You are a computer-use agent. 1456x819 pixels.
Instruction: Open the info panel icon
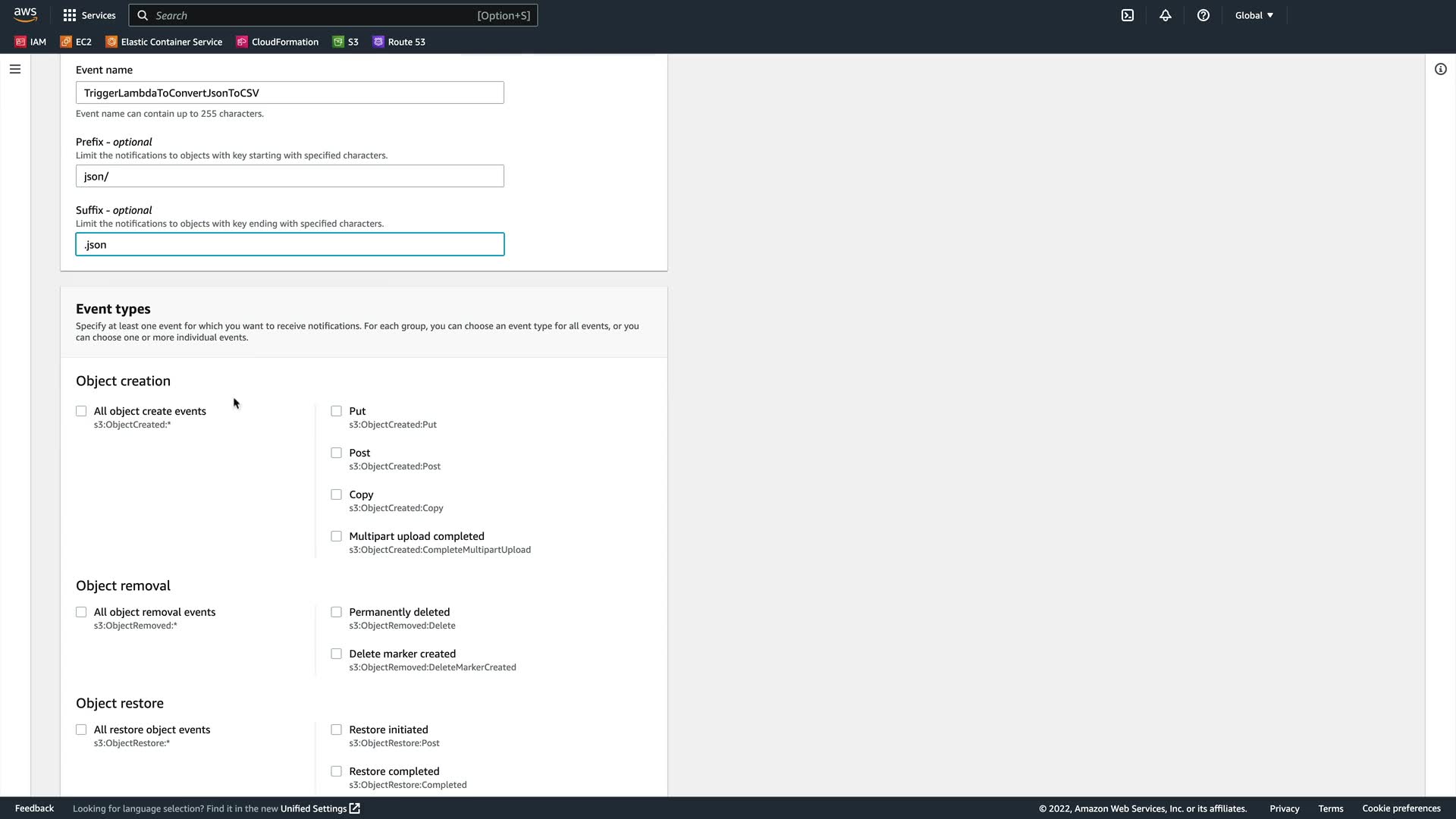pos(1441,69)
